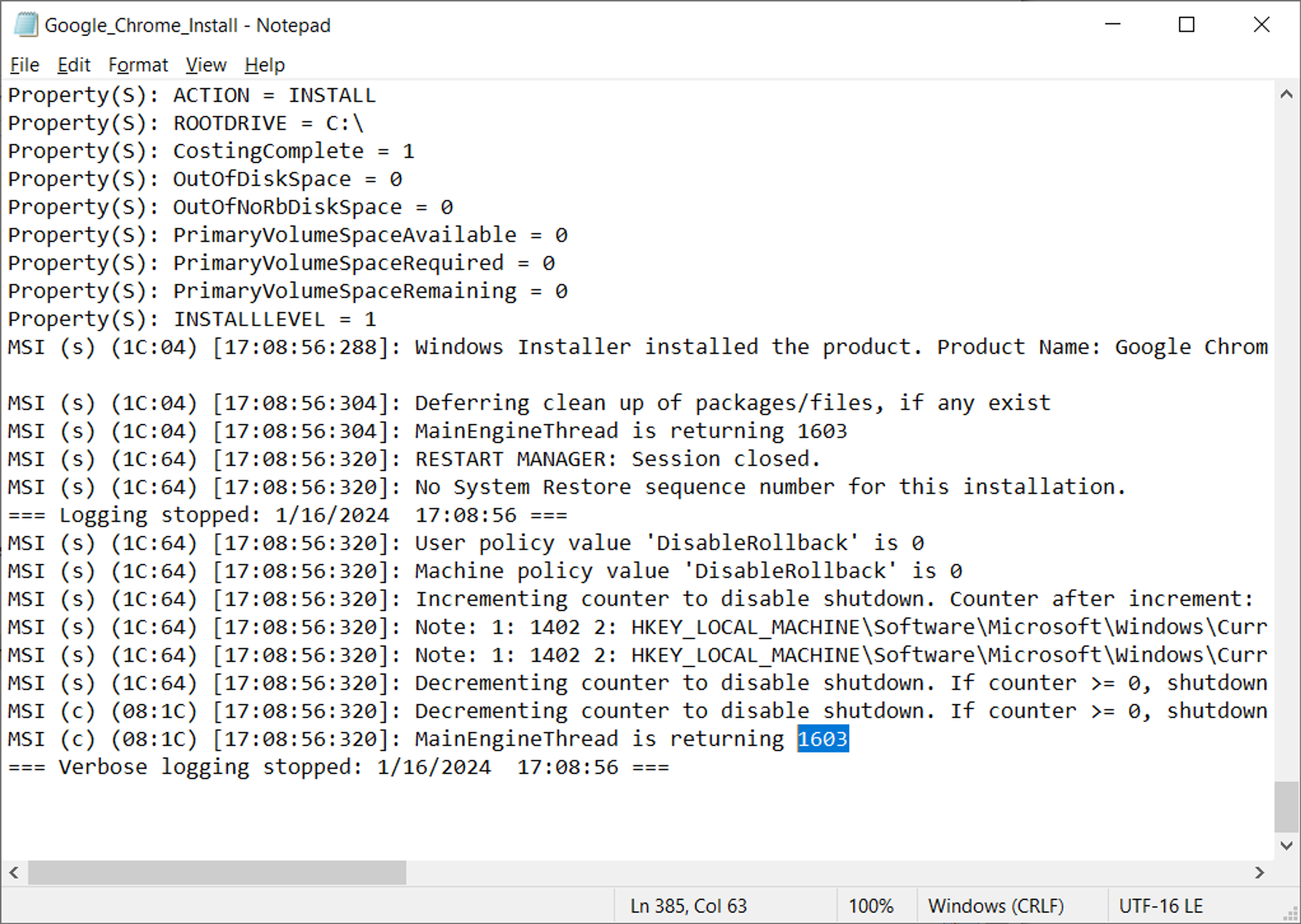Click the 'PrimaryVolumeSpaceRemaining = 0' line
Viewport: 1301px width, 924px height.
(x=287, y=291)
